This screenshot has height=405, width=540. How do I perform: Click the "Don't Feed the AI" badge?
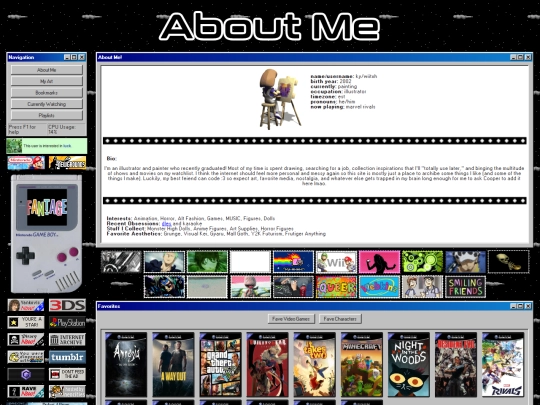[67, 374]
